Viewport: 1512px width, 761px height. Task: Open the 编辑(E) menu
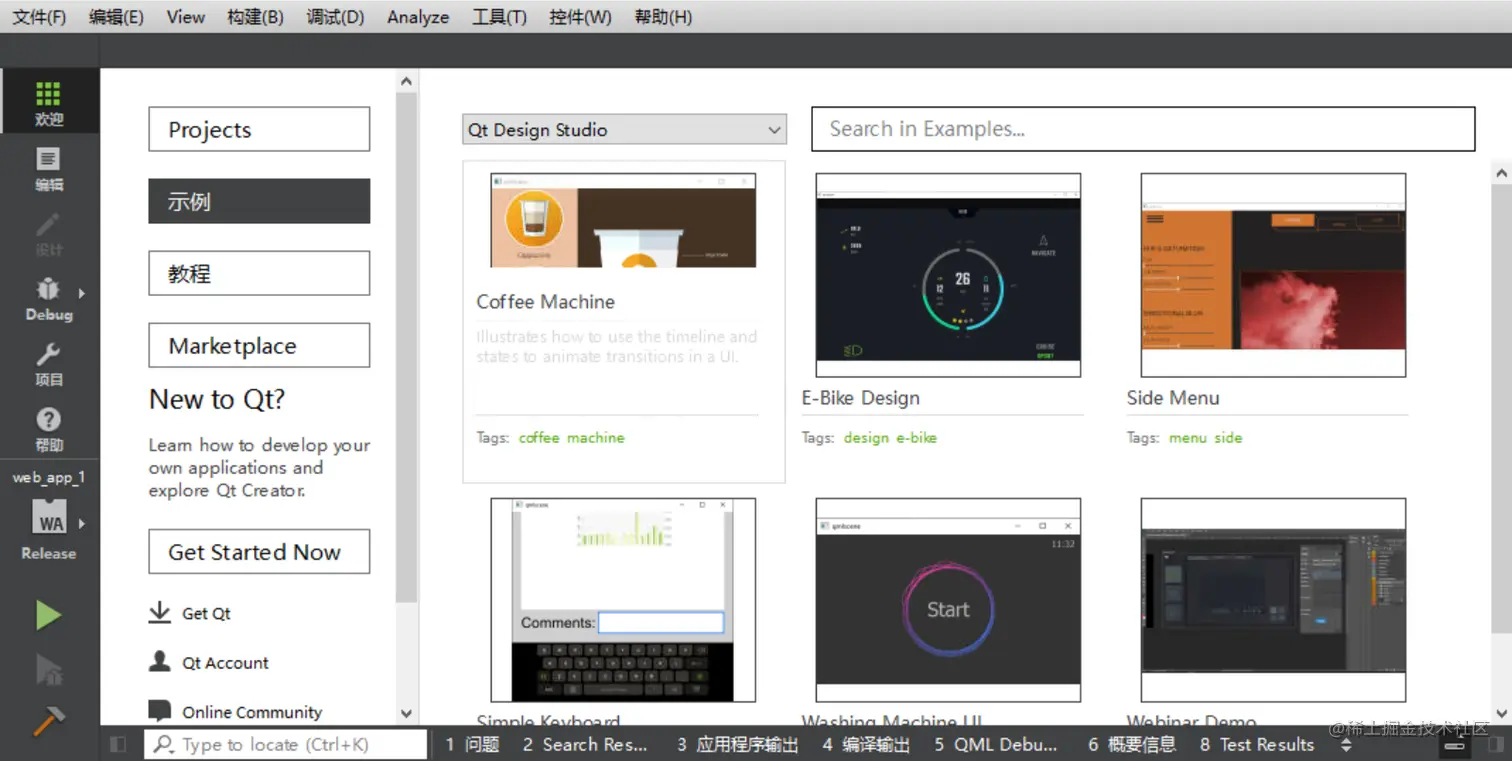pos(116,17)
